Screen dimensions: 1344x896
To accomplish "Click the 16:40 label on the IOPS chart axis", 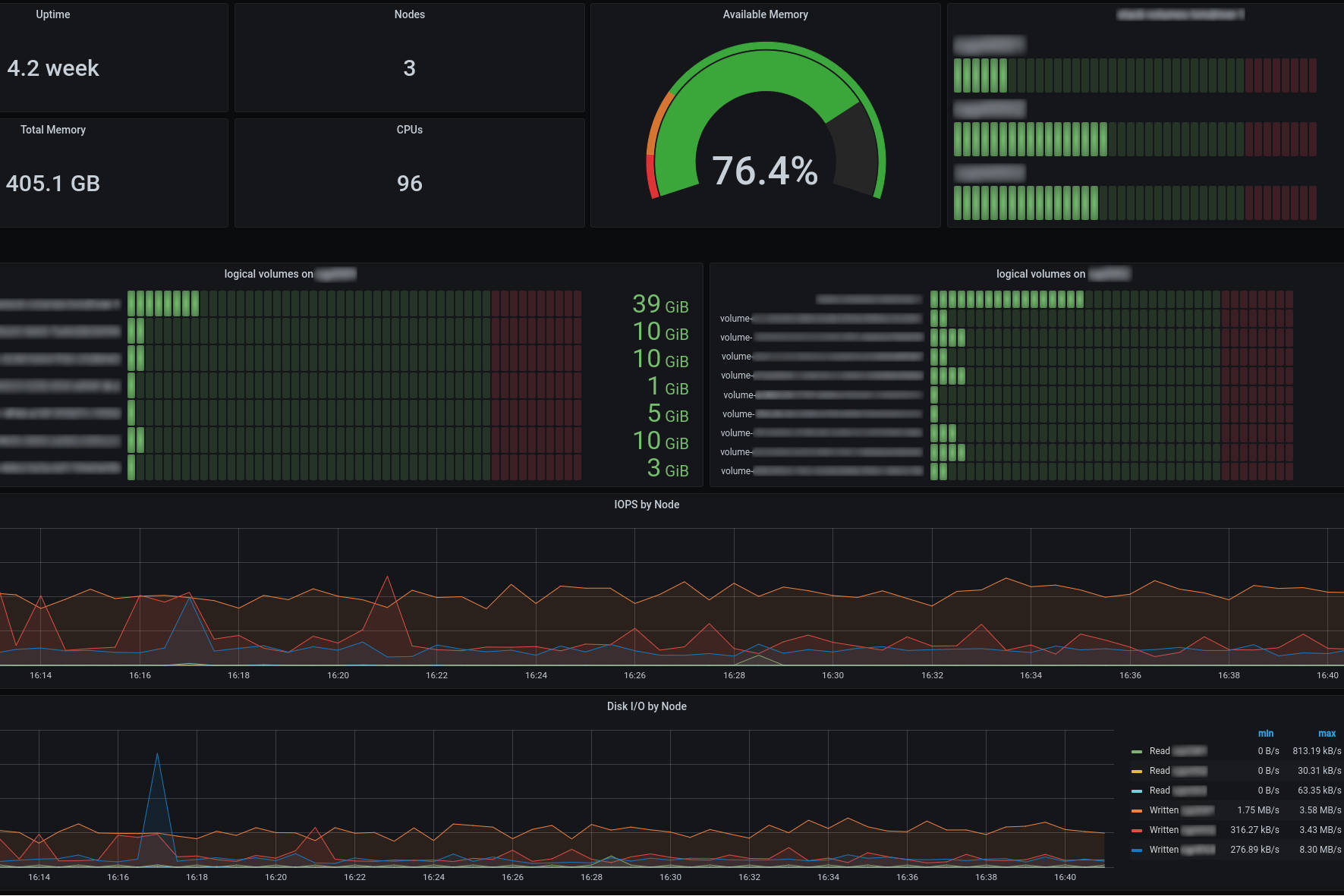I will [x=1327, y=675].
